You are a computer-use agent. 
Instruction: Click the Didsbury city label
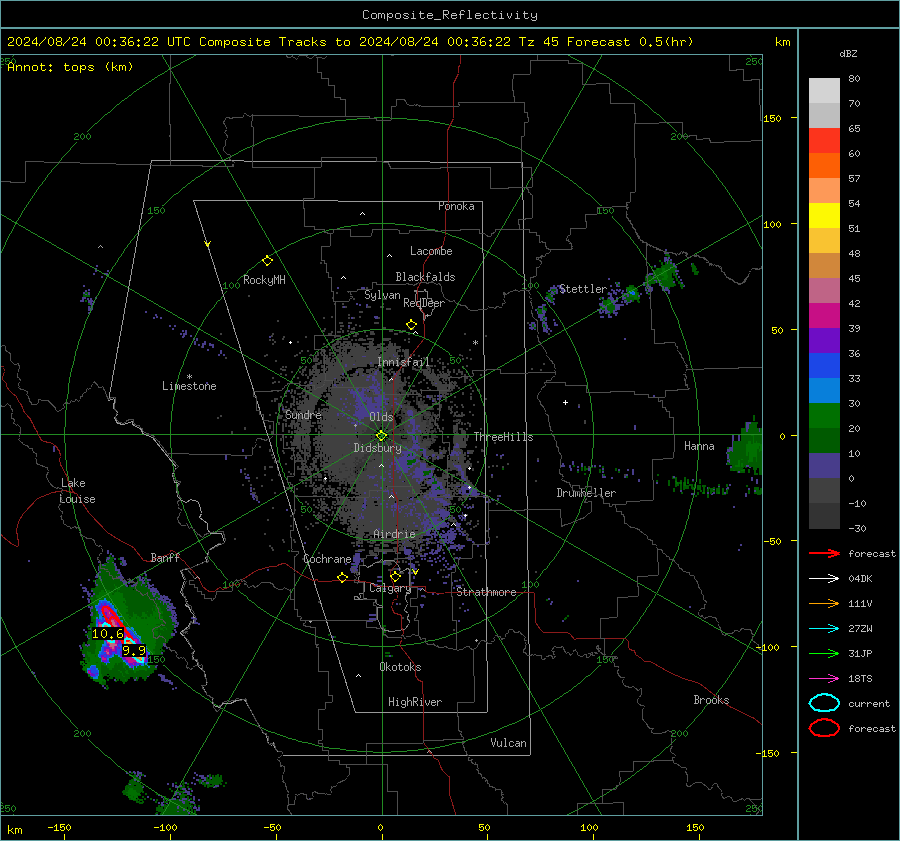tap(377, 448)
